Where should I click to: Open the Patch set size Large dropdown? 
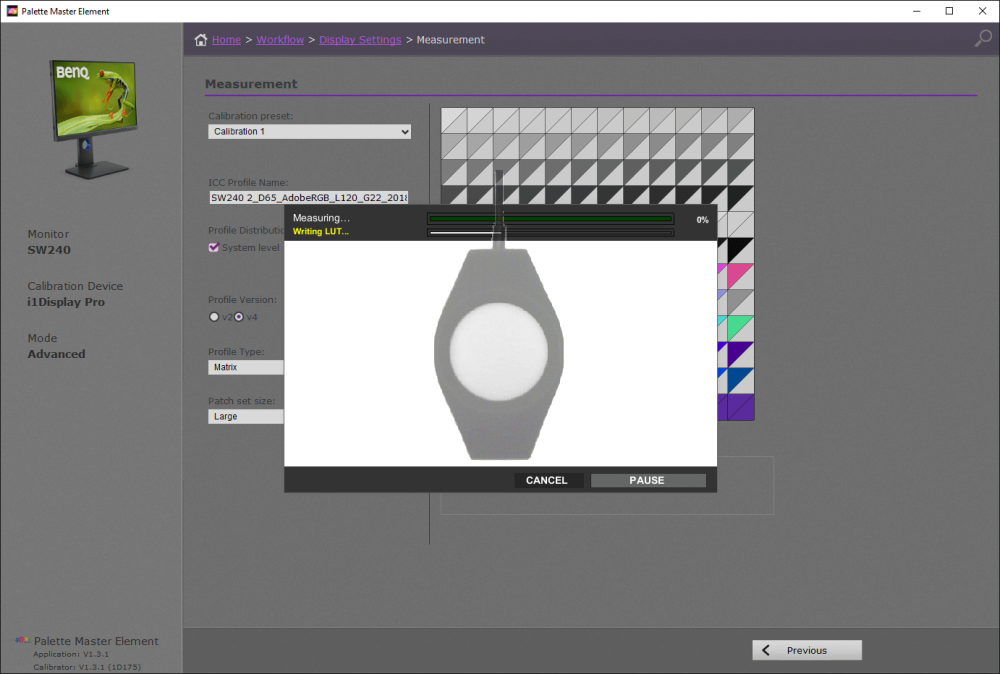click(x=246, y=416)
